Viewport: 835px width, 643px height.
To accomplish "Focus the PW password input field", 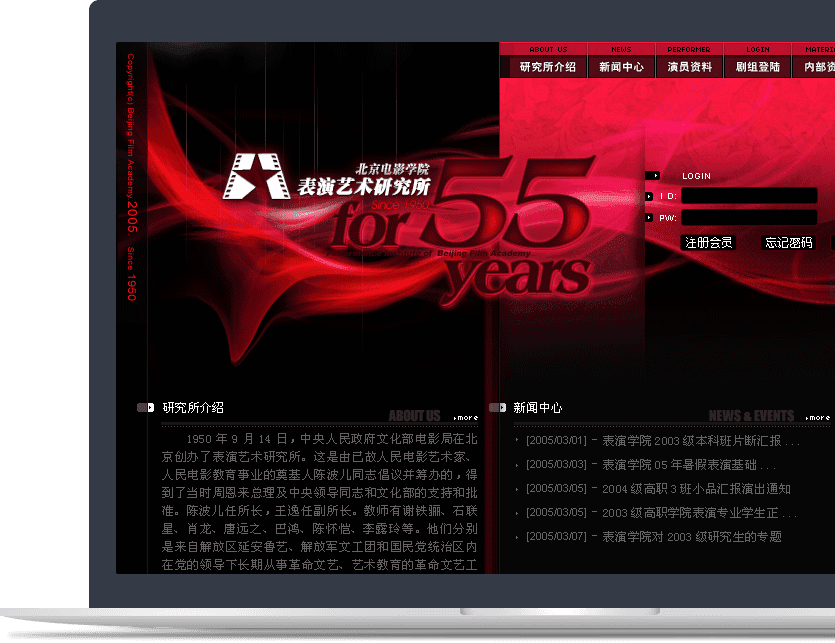I will [748, 217].
